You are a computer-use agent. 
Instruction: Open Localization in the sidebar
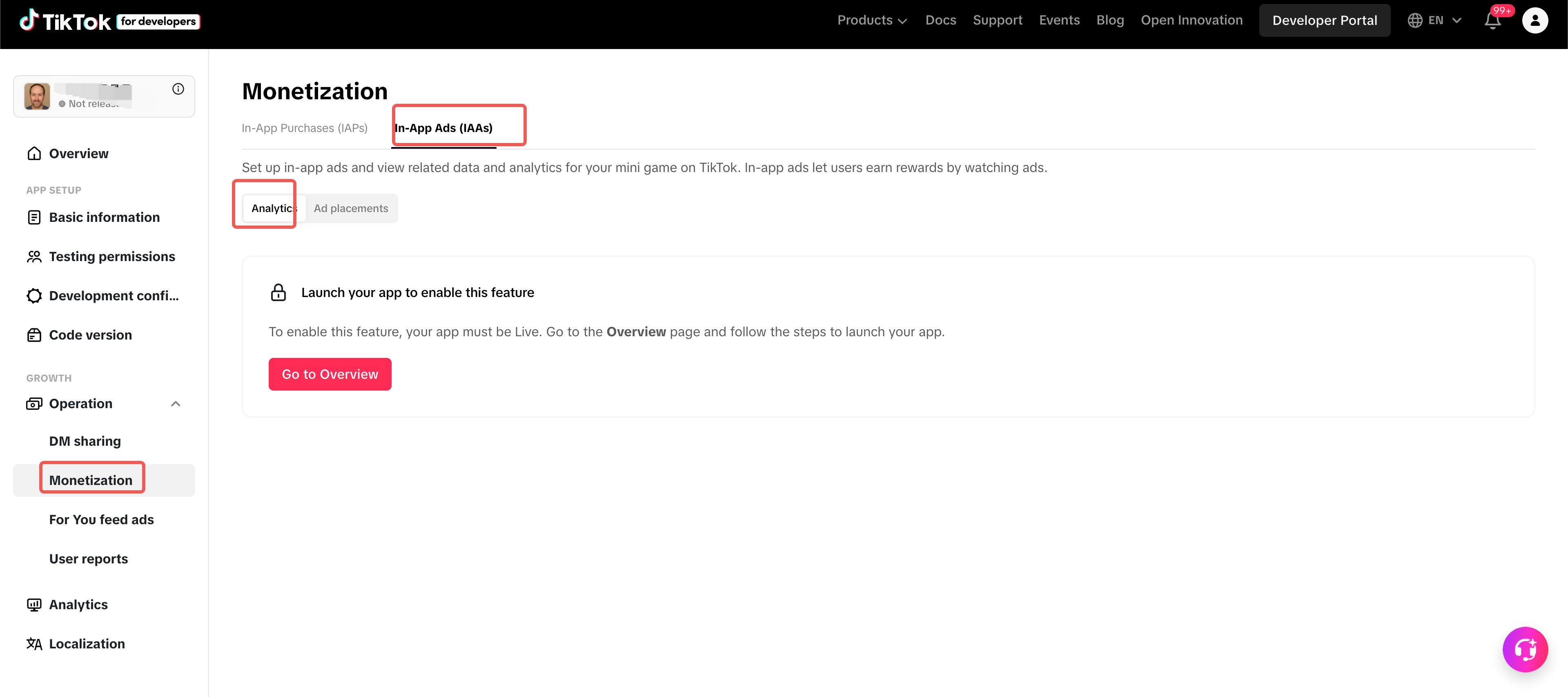point(87,644)
